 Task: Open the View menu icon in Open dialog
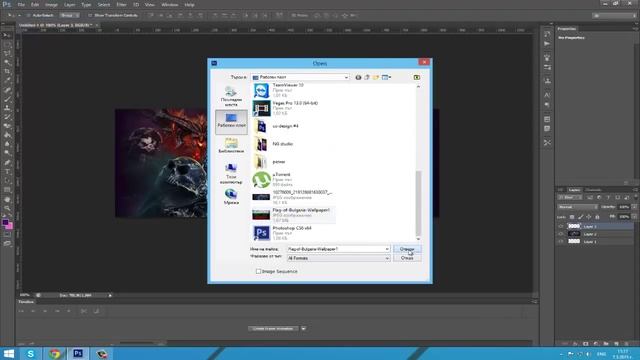(386, 77)
